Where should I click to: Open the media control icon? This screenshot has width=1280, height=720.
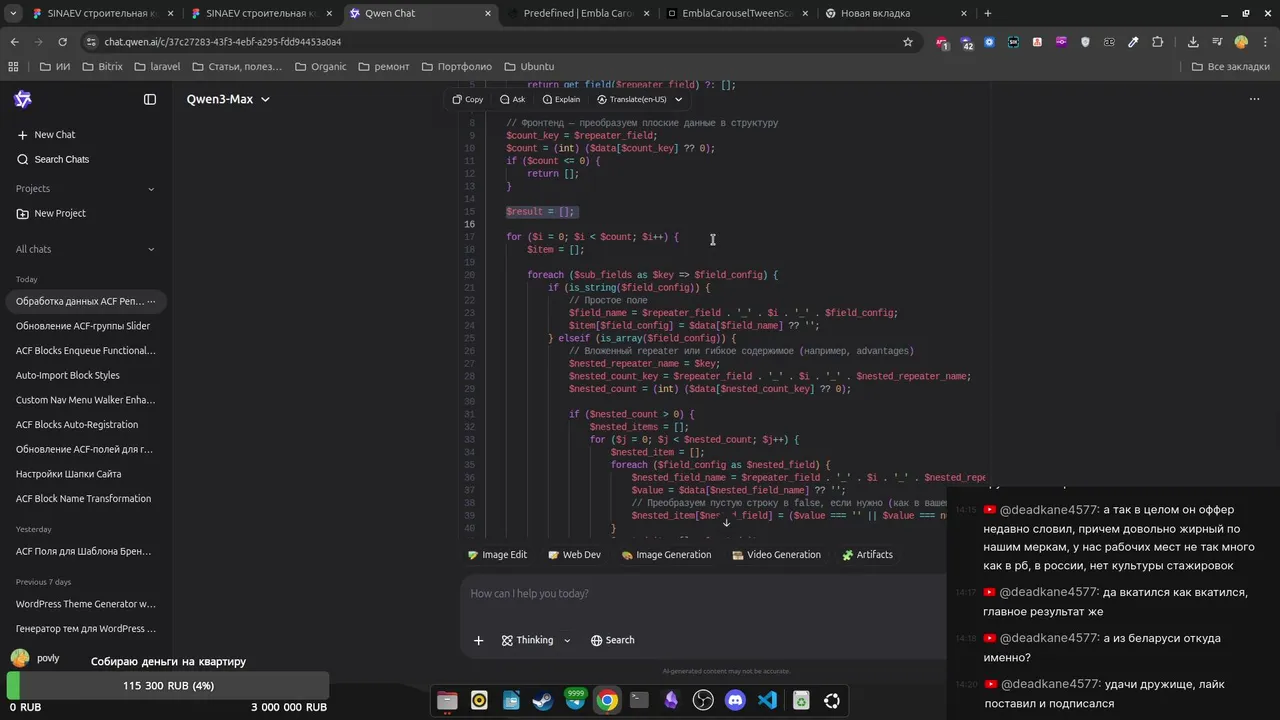[1217, 42]
